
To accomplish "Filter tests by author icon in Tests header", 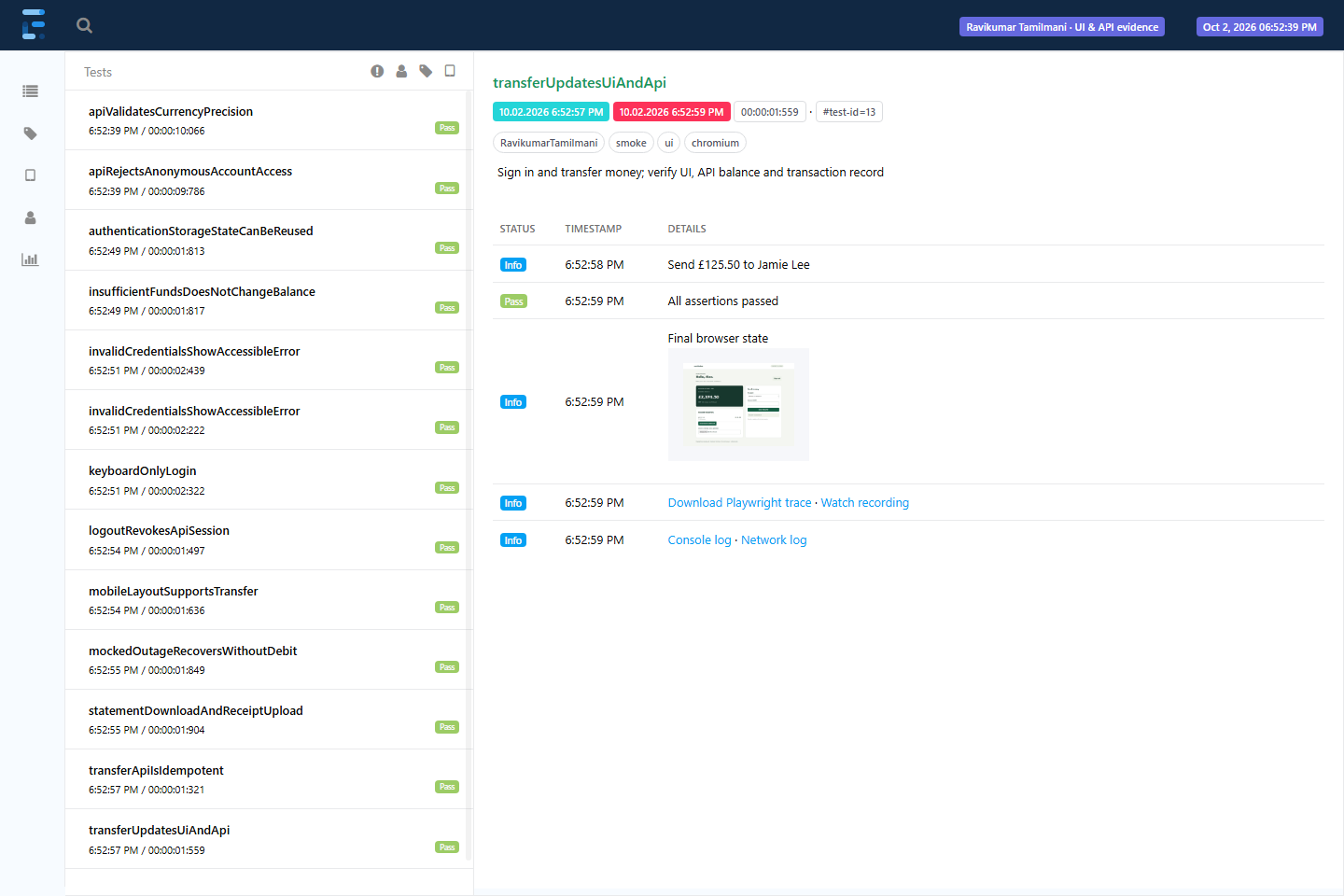I will tap(401, 71).
